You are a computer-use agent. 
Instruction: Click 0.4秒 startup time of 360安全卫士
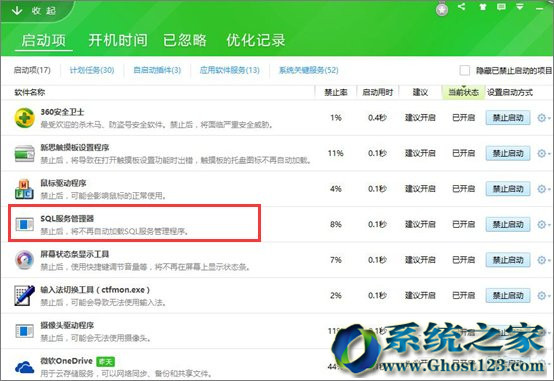coord(377,118)
